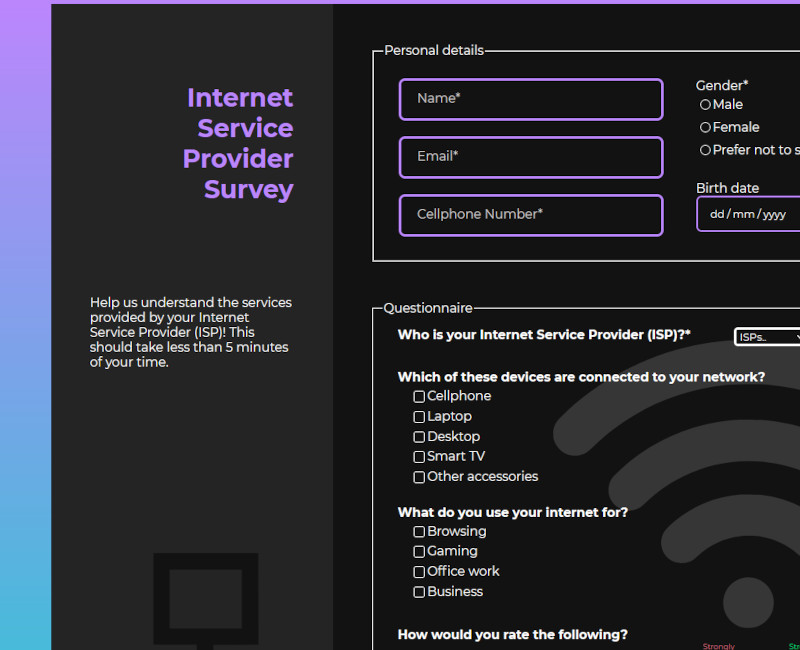Viewport: 800px width, 650px height.
Task: Open the ISPs dropdown list
Action: tap(768, 337)
